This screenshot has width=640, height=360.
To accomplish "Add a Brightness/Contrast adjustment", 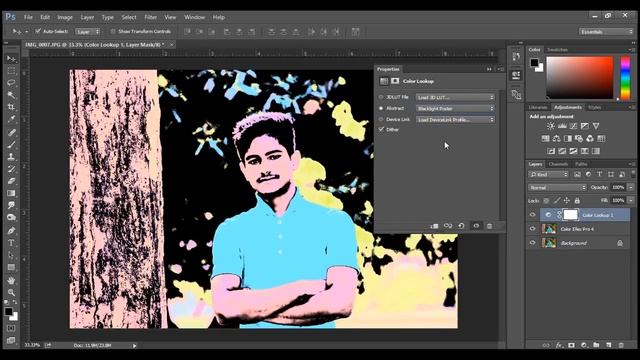I will [x=551, y=126].
